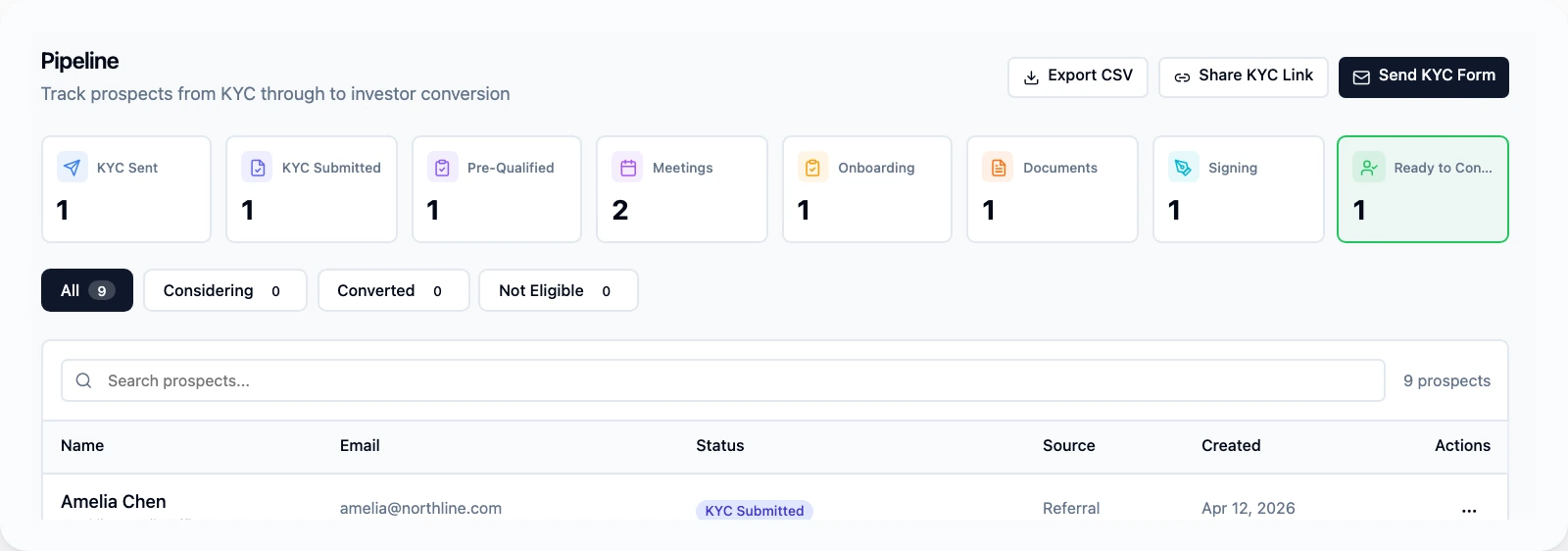Click the Apr 12, 2026 date

[1249, 508]
